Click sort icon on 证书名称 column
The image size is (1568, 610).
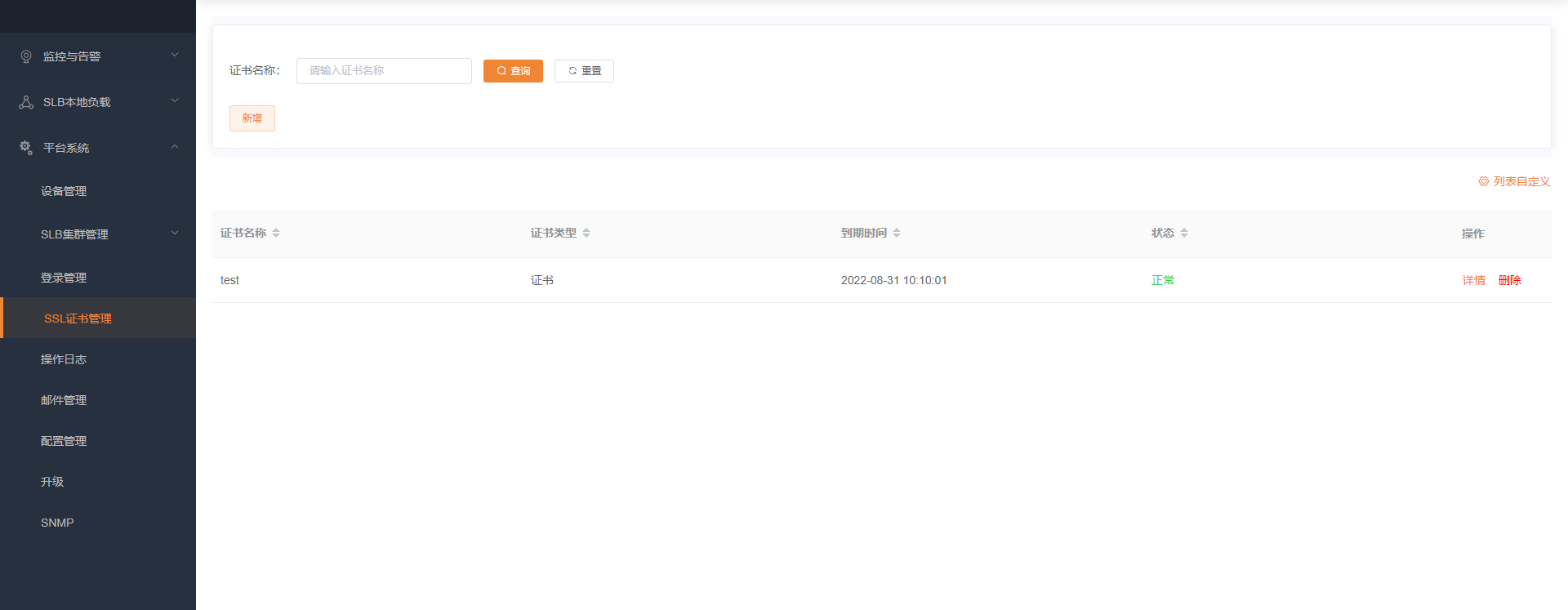[x=276, y=234]
